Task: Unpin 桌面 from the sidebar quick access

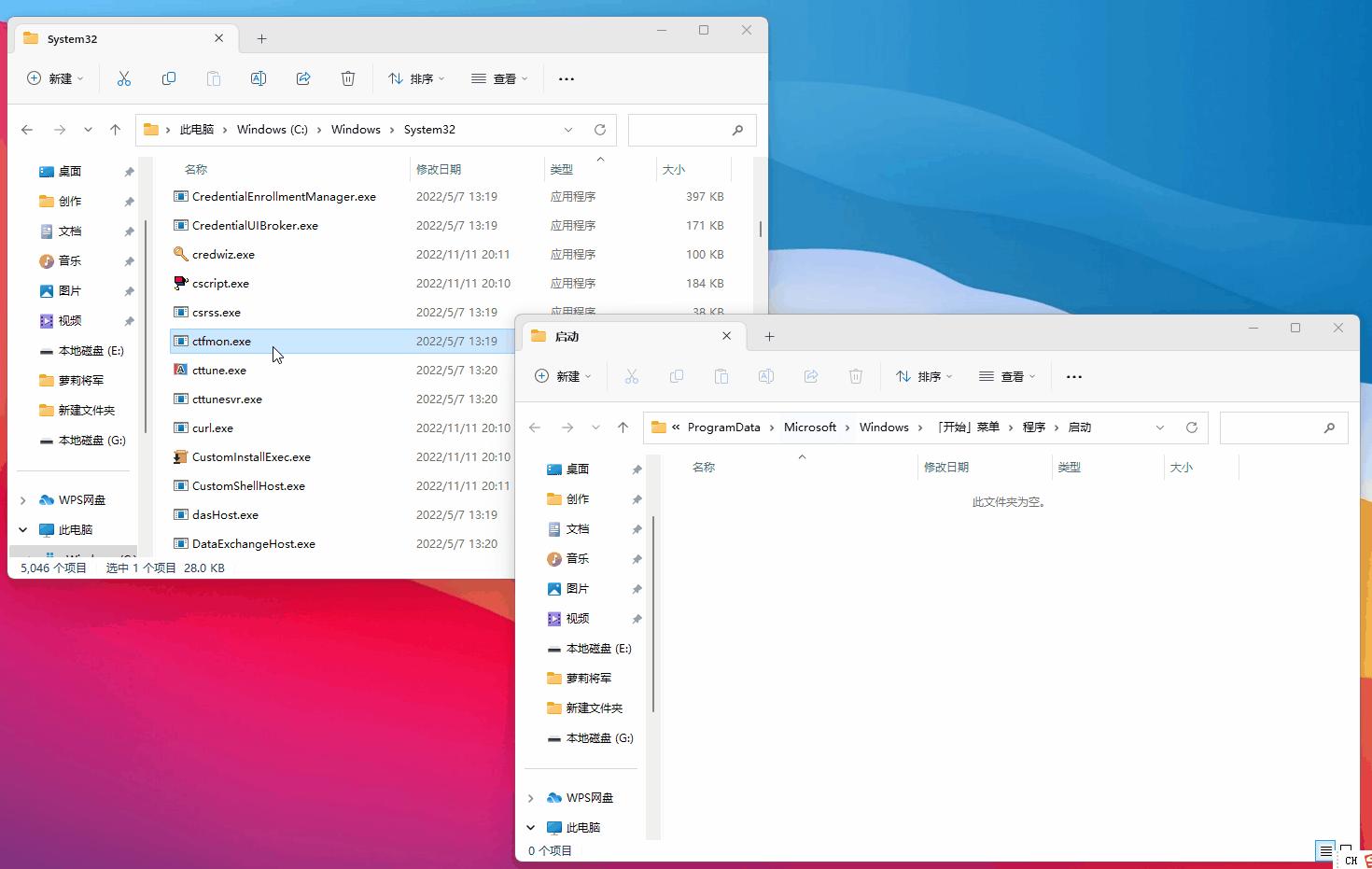Action: pyautogui.click(x=130, y=171)
